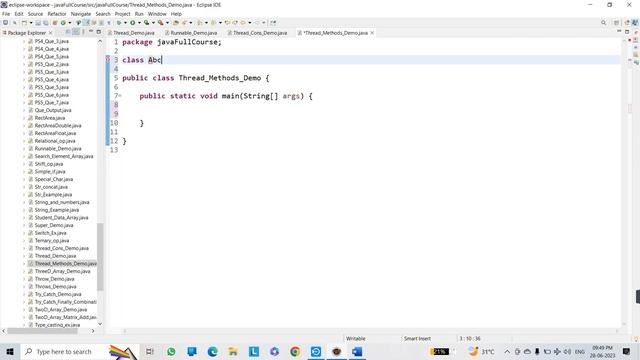The height and width of the screenshot is (360, 640).
Task: Collapse the main method fold on line 7
Action: tap(120, 96)
